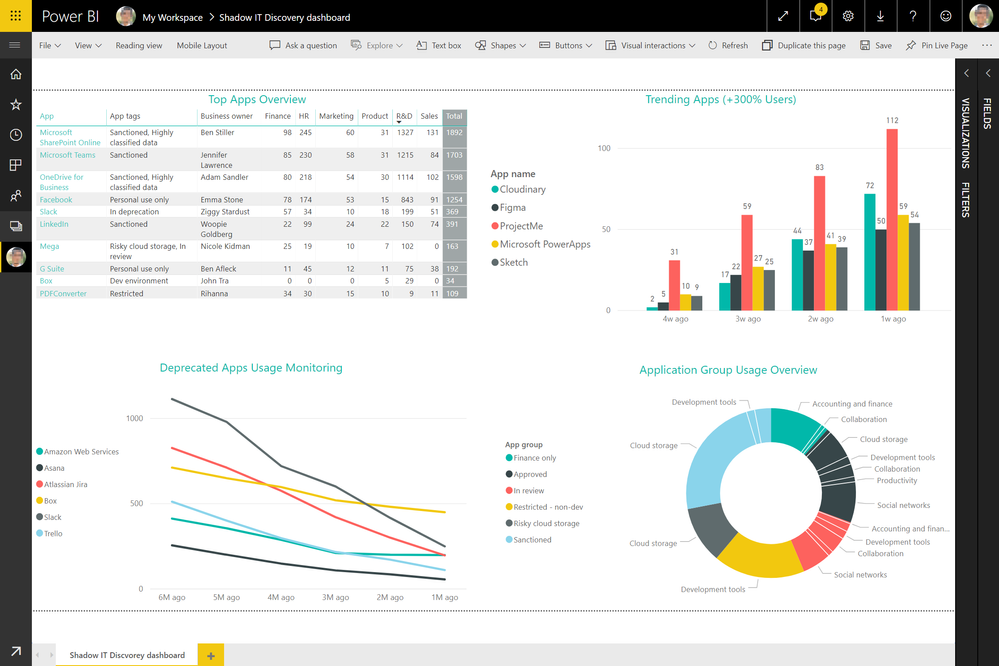This screenshot has width=999, height=666.
Task: Select ProjectMe legend color dot
Action: click(495, 226)
